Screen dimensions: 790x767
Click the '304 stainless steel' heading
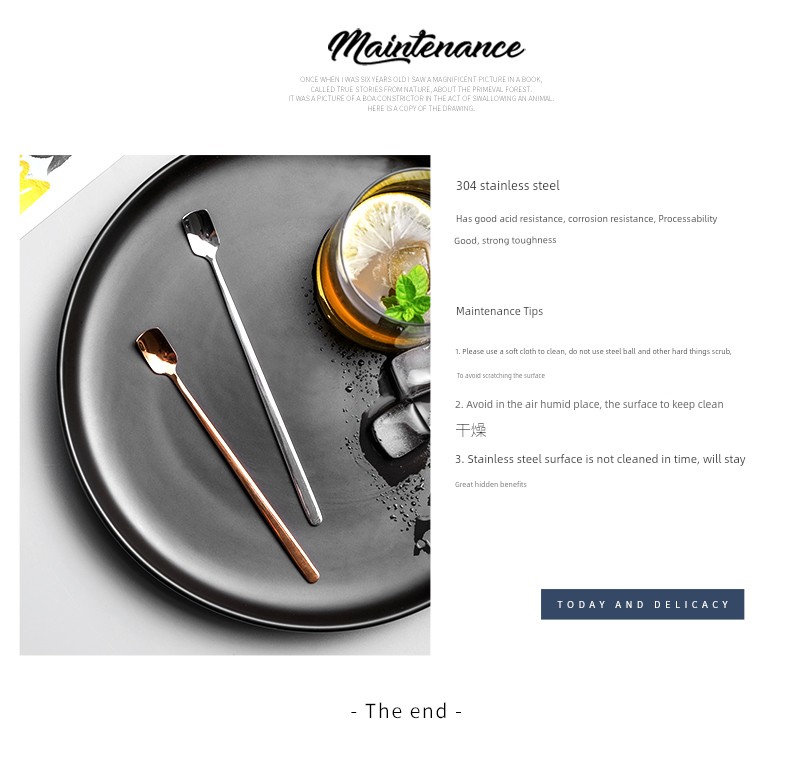tap(507, 185)
